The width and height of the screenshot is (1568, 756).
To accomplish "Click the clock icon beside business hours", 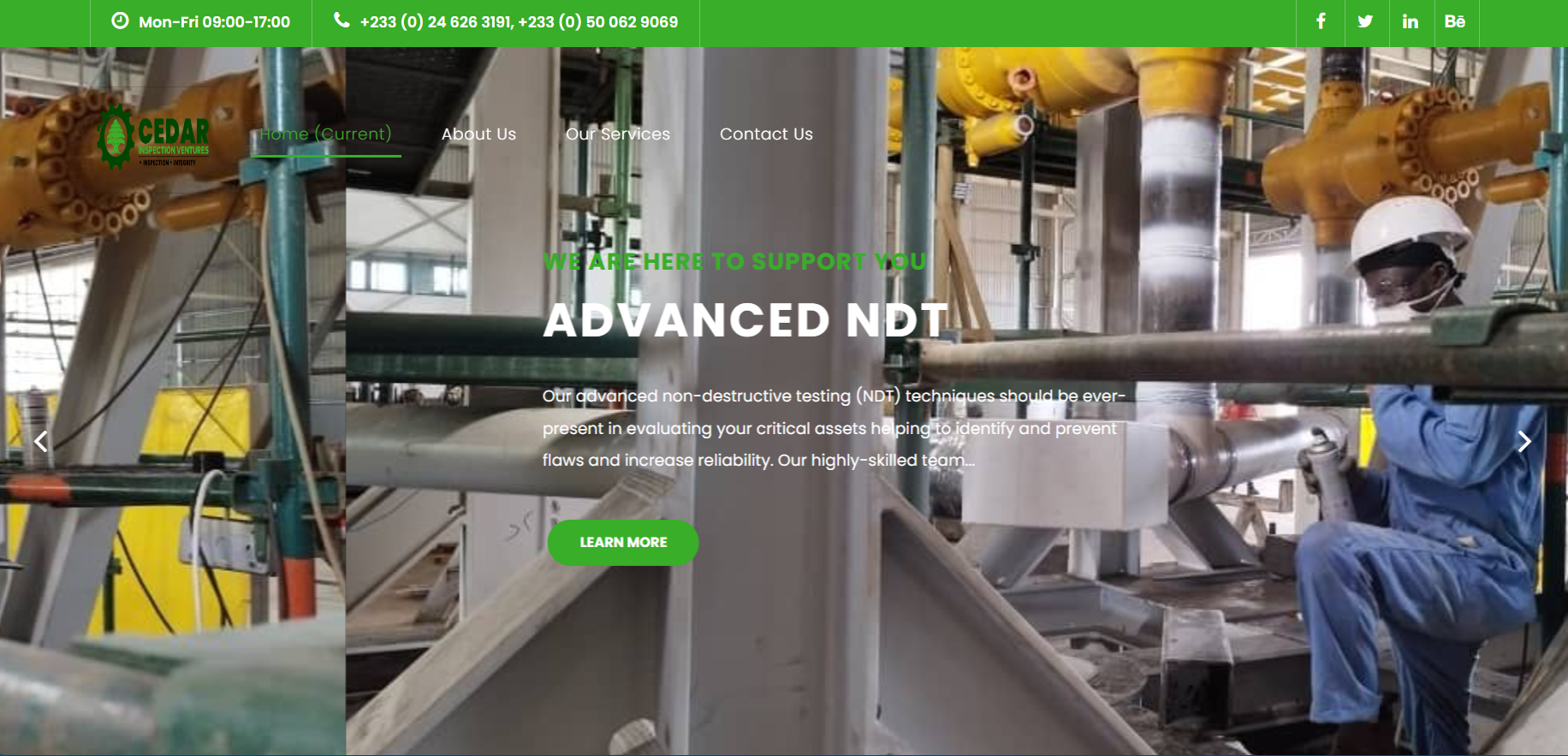I will [x=120, y=21].
